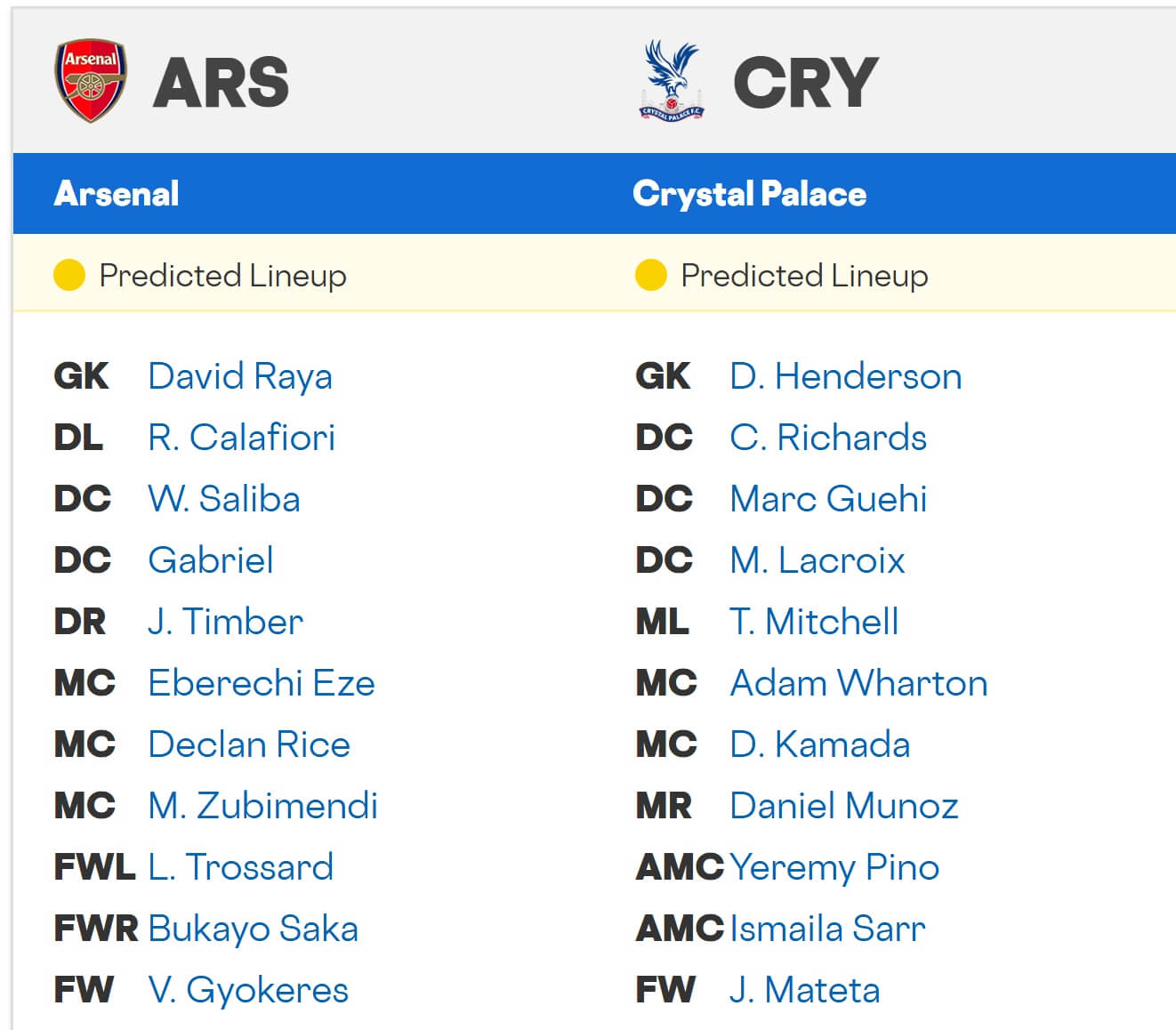Click Yeremy Pino player link
This screenshot has width=1176, height=1030.
coord(834,867)
